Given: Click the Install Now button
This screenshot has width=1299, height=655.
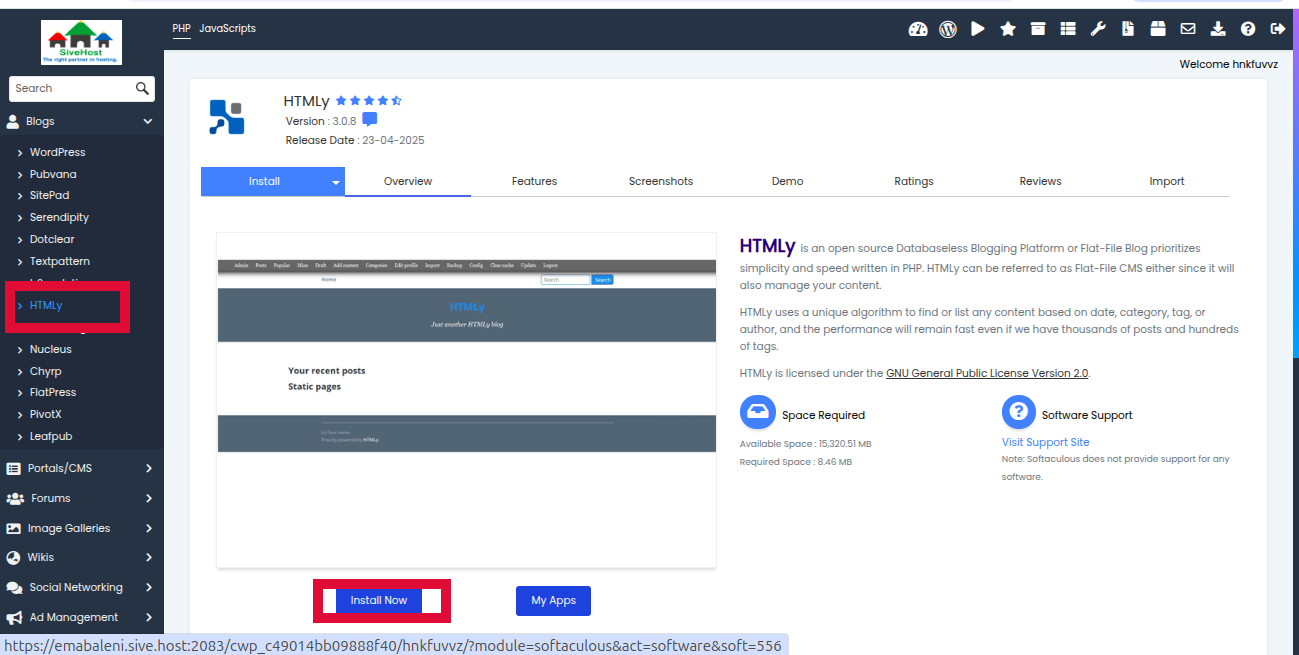Looking at the screenshot, I should (x=379, y=600).
